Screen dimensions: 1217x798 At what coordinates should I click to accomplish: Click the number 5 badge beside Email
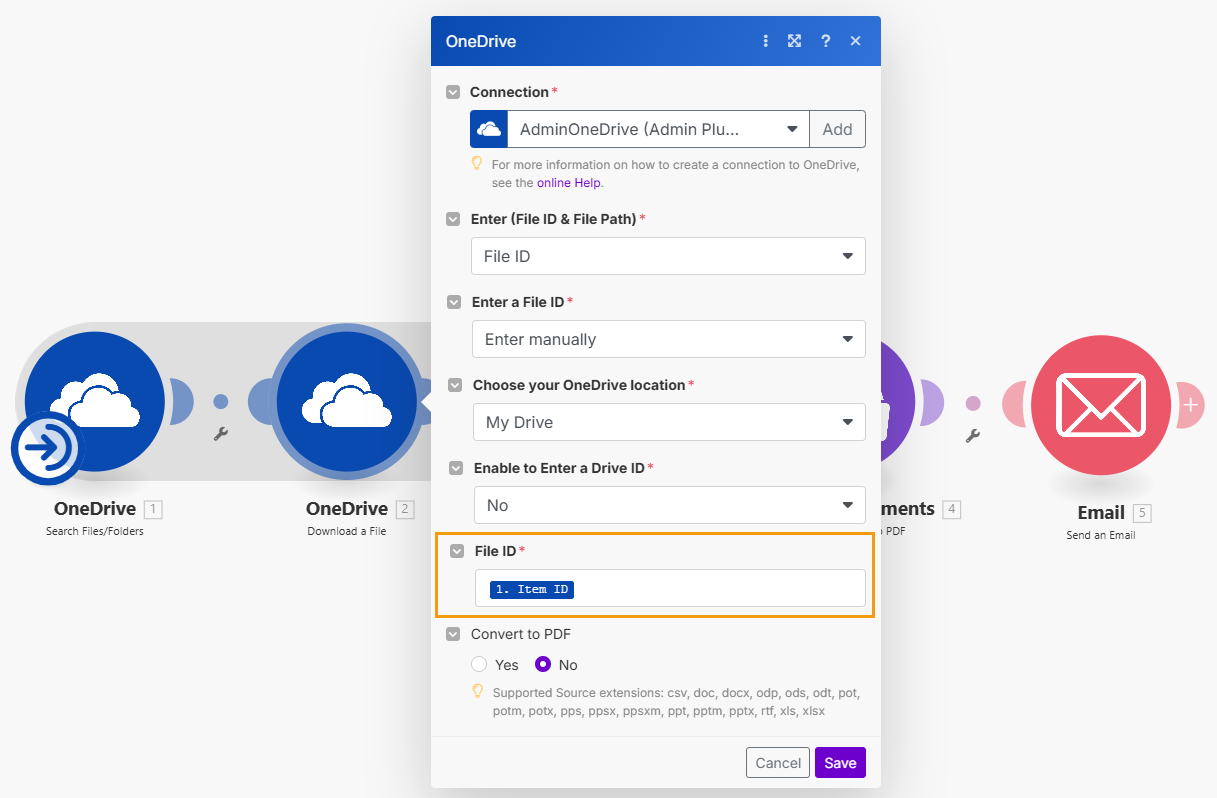(x=1143, y=512)
